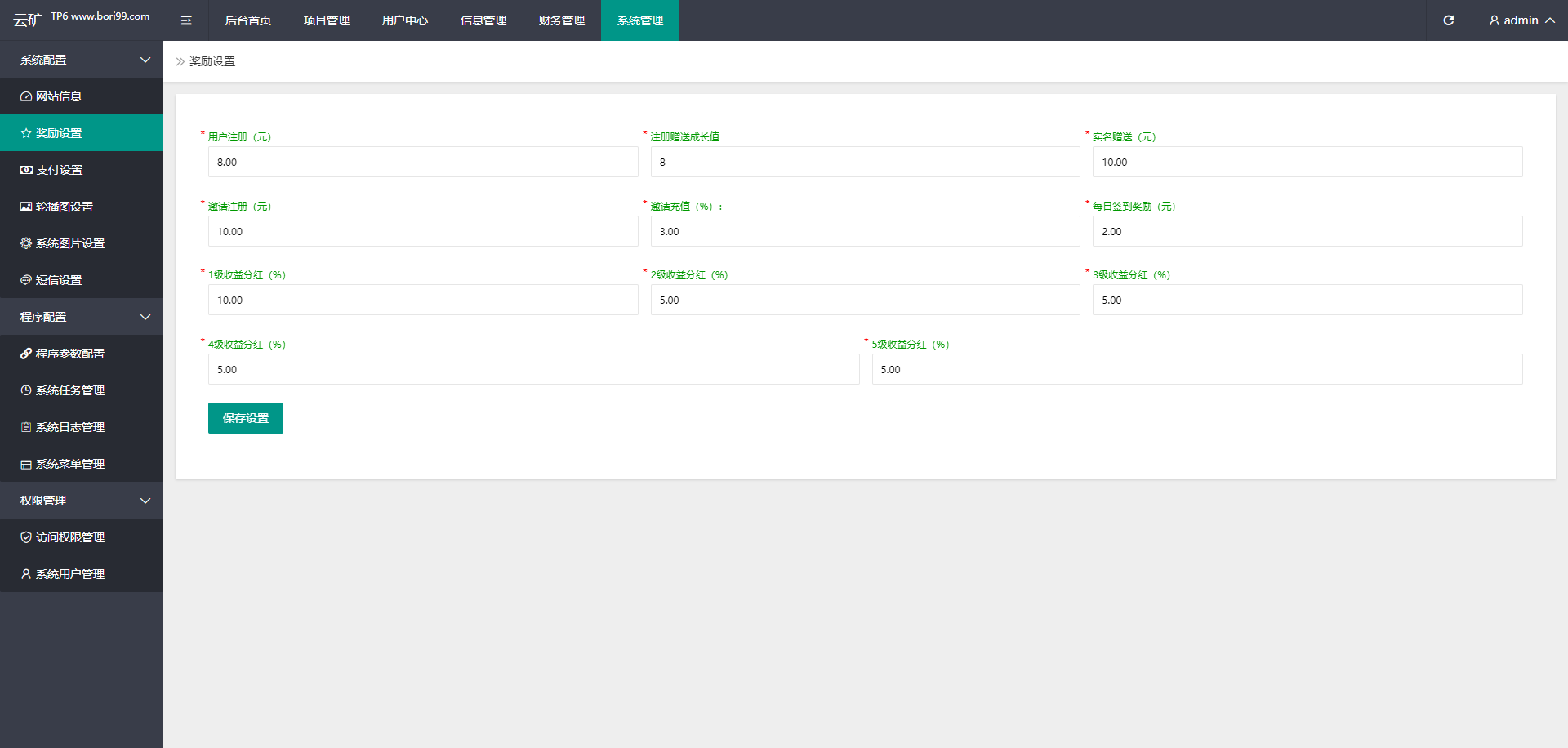Collapse the 权限管理 section chevron
Screen dimensions: 1568x748
click(x=145, y=501)
